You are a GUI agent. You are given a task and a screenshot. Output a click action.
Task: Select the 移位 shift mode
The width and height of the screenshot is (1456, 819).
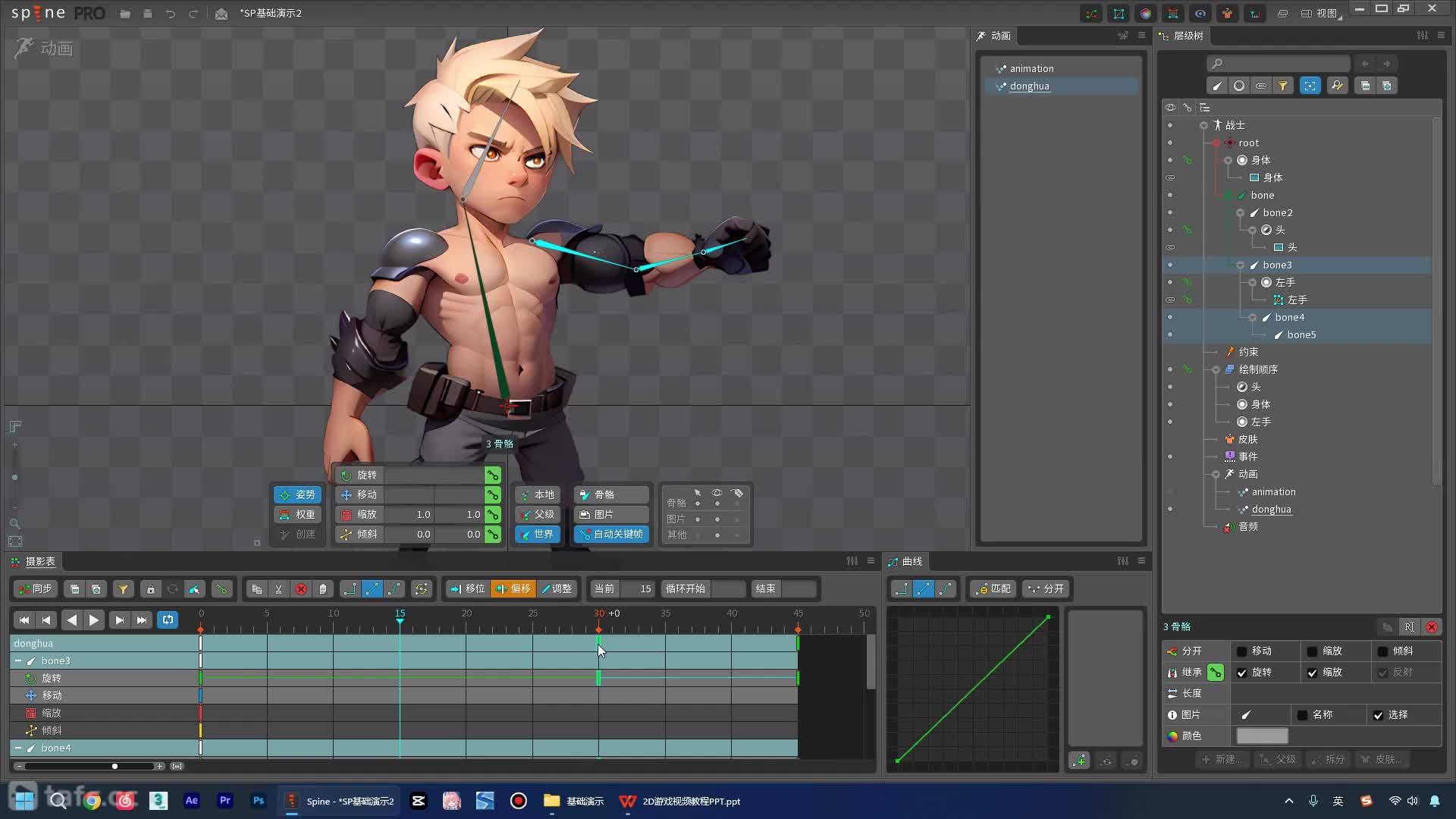(467, 588)
